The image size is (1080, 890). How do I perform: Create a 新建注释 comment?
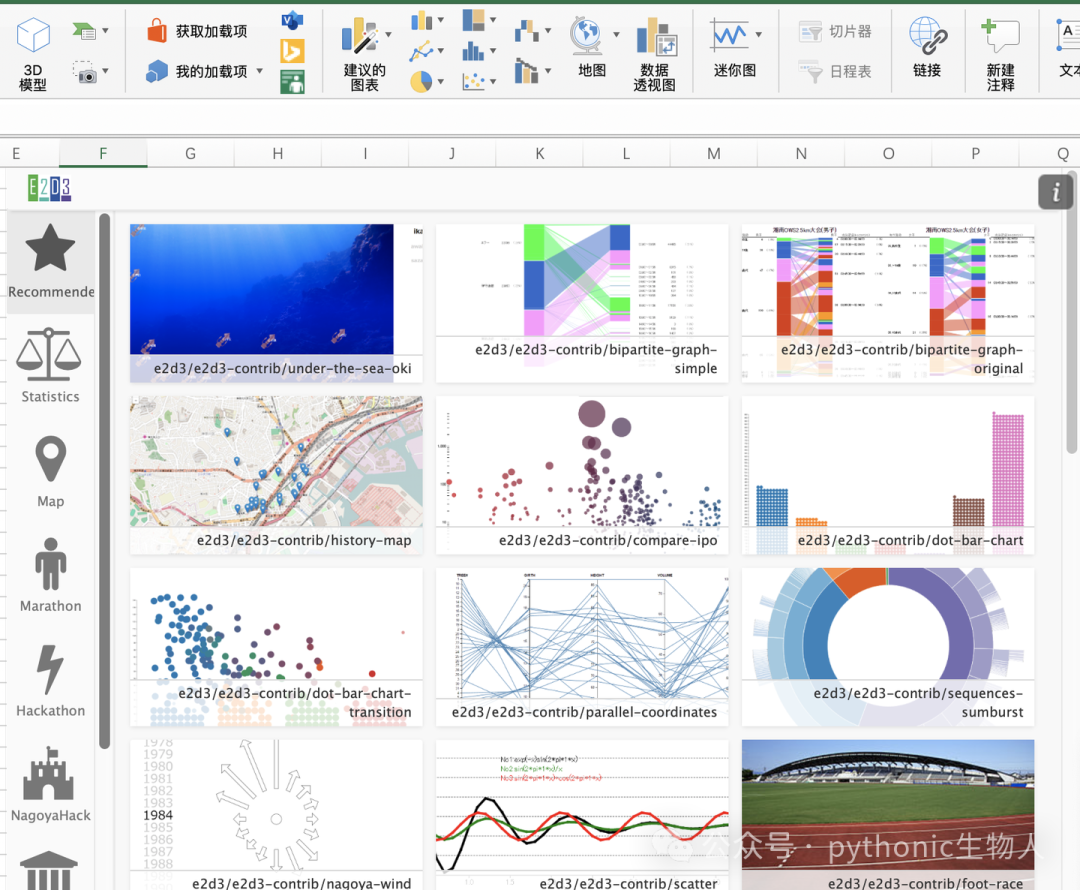coord(1000,54)
